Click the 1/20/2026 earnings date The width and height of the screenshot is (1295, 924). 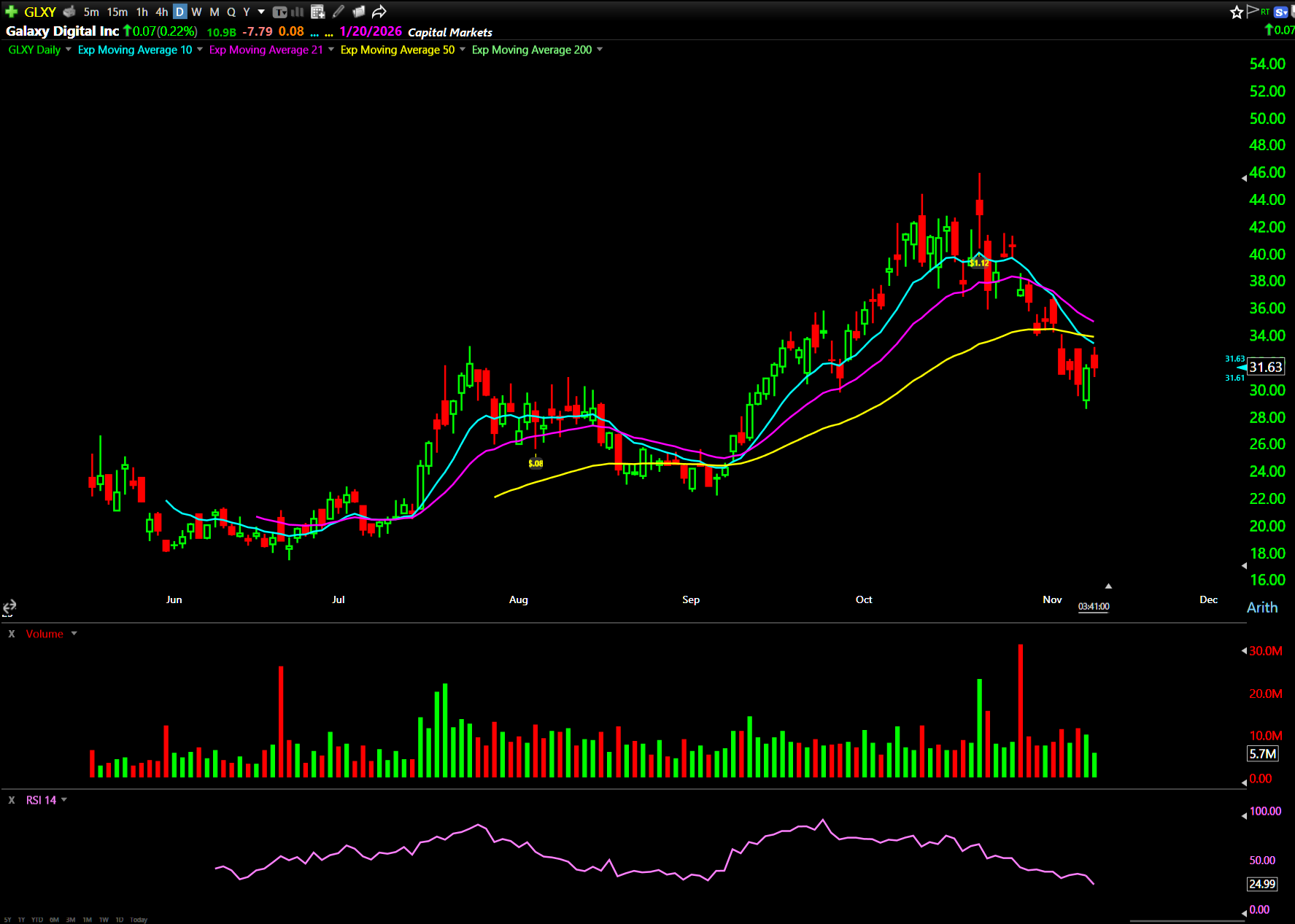[x=371, y=31]
